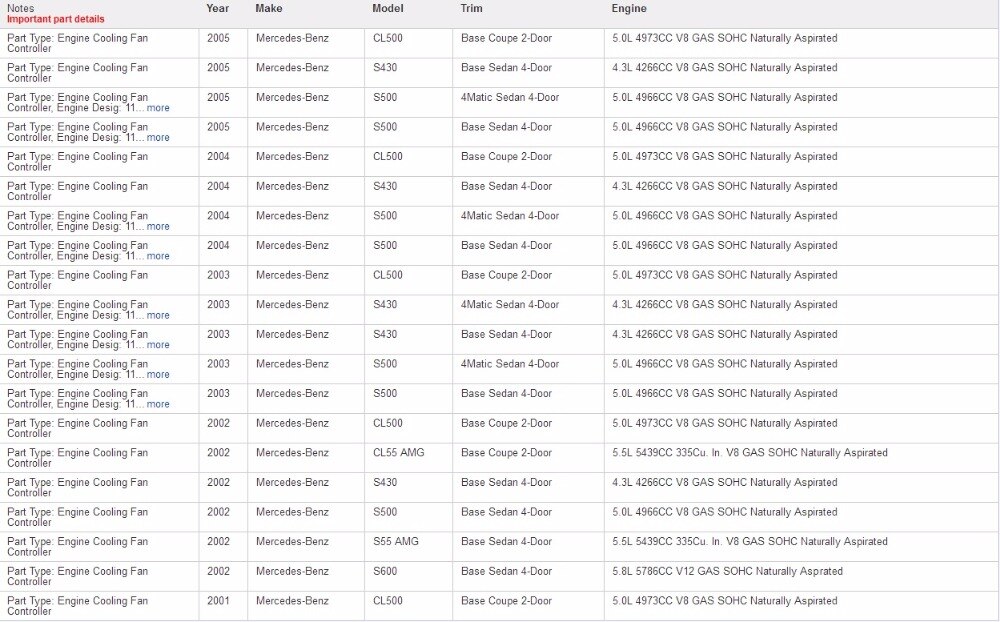Click the 'S600' model cell
Screen dimensions: 1000x622
click(x=385, y=571)
